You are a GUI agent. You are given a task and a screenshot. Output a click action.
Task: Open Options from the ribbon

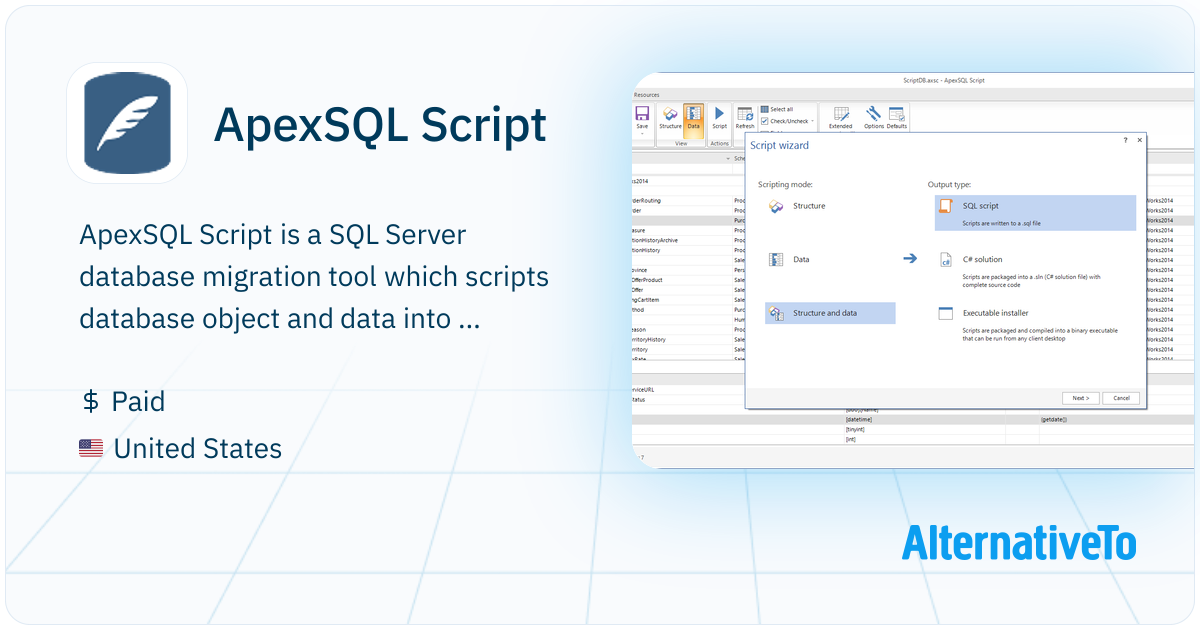(x=874, y=118)
